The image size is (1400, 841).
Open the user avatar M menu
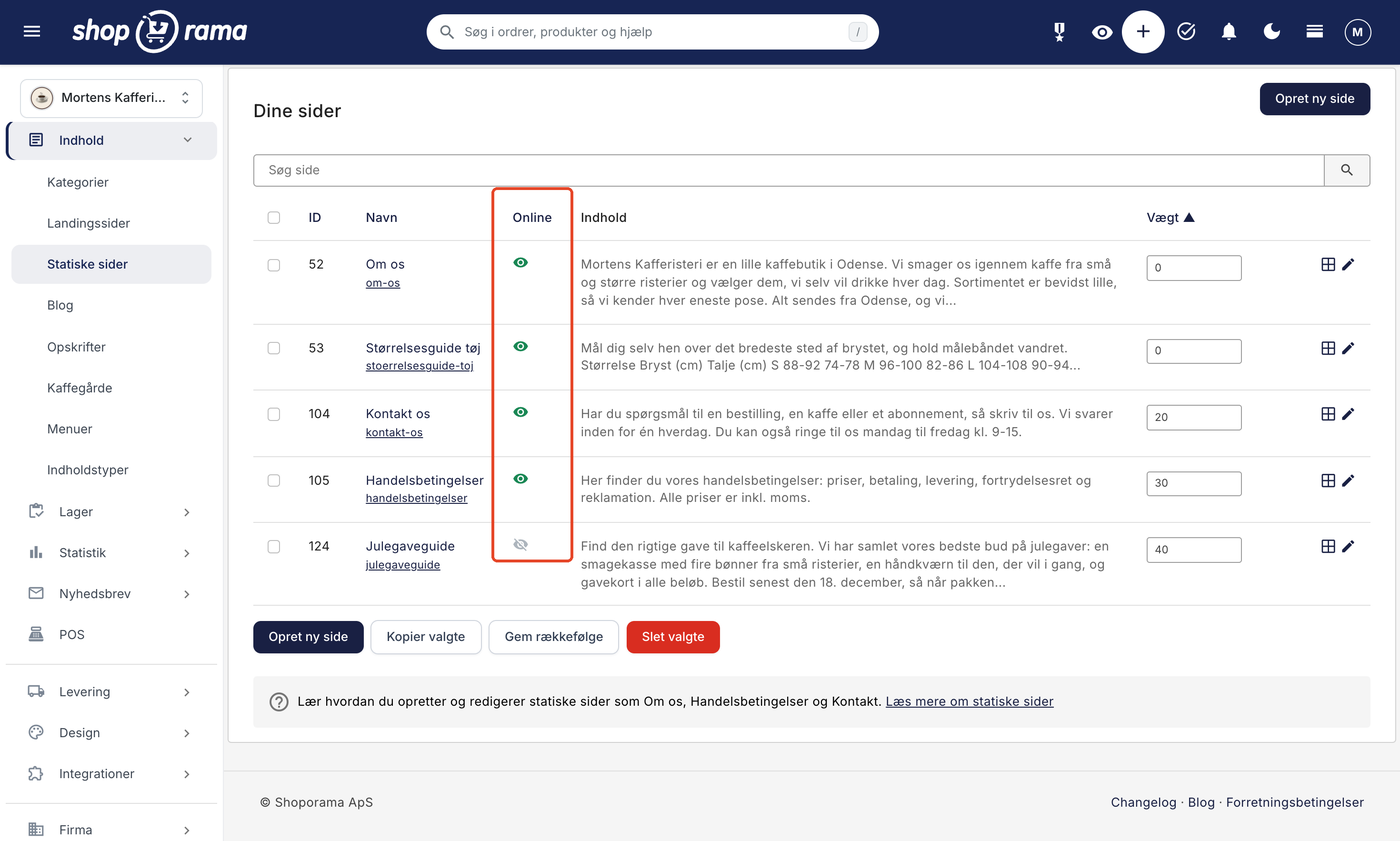(x=1357, y=32)
